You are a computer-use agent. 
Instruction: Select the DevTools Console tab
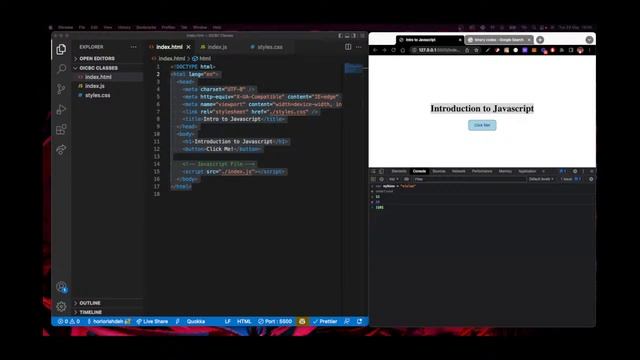pos(419,171)
